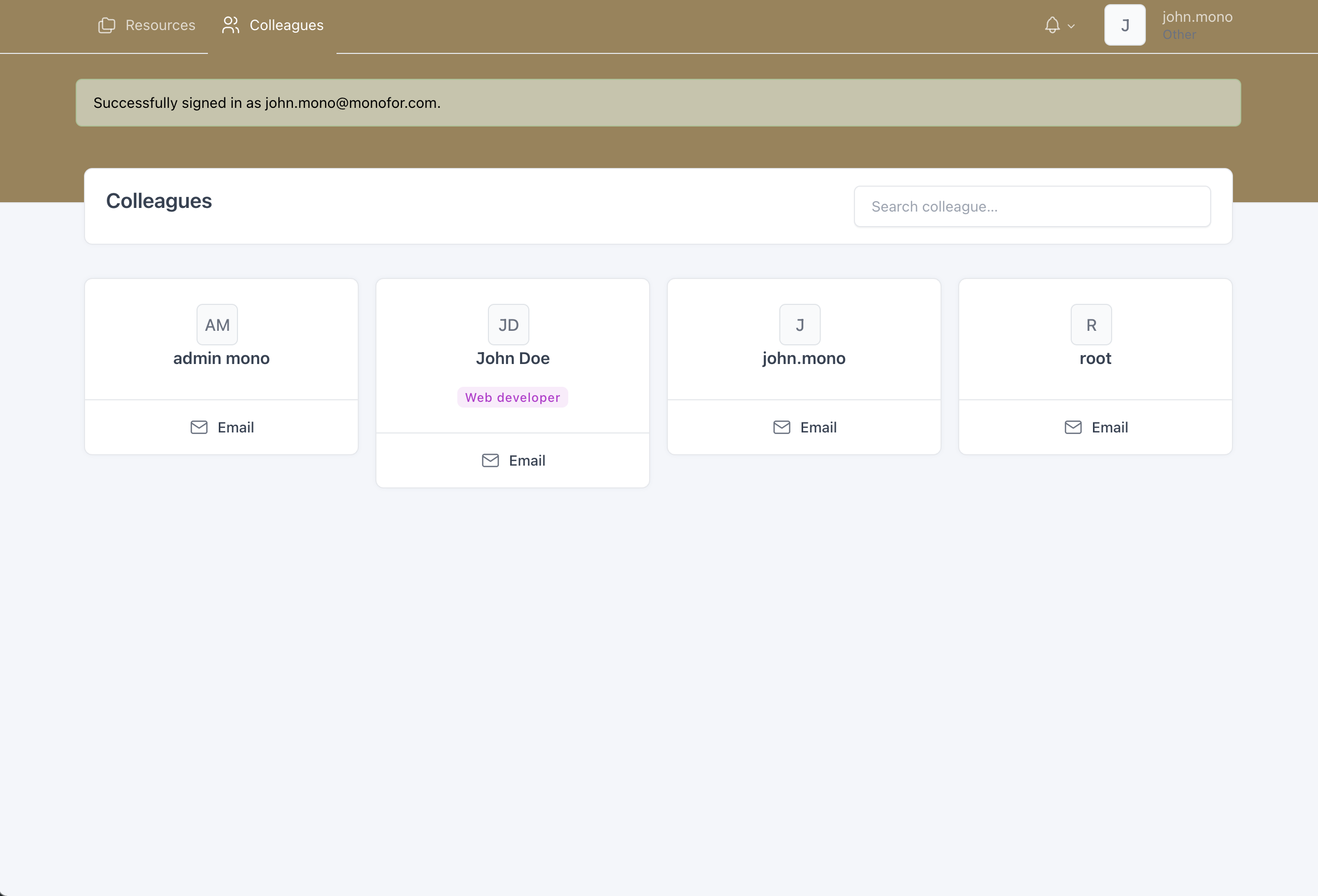
Task: Click the Other role label
Action: pyautogui.click(x=1179, y=35)
